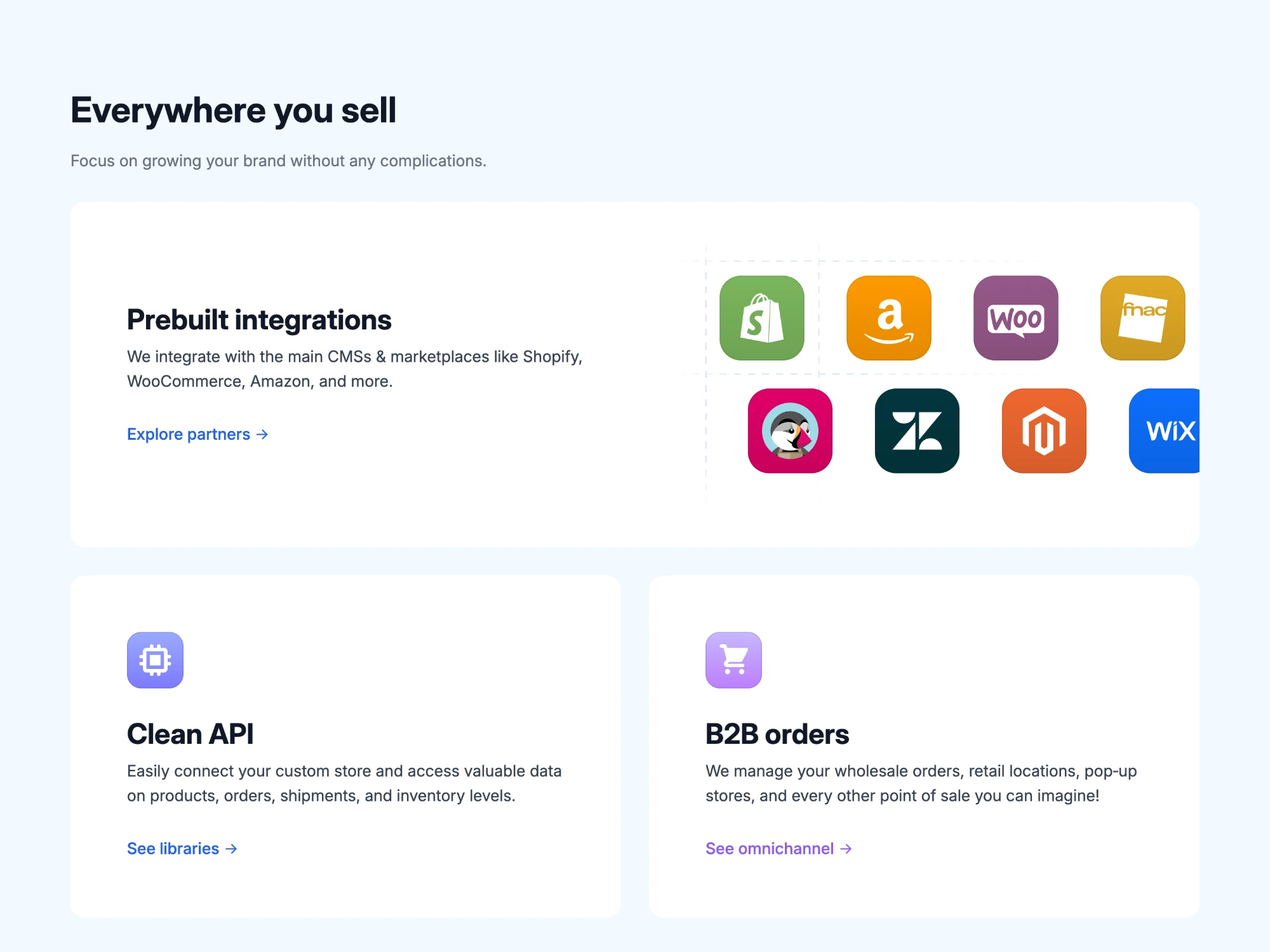The image size is (1270, 952).
Task: Click the 'Easily connect your custom store' text
Action: [344, 783]
